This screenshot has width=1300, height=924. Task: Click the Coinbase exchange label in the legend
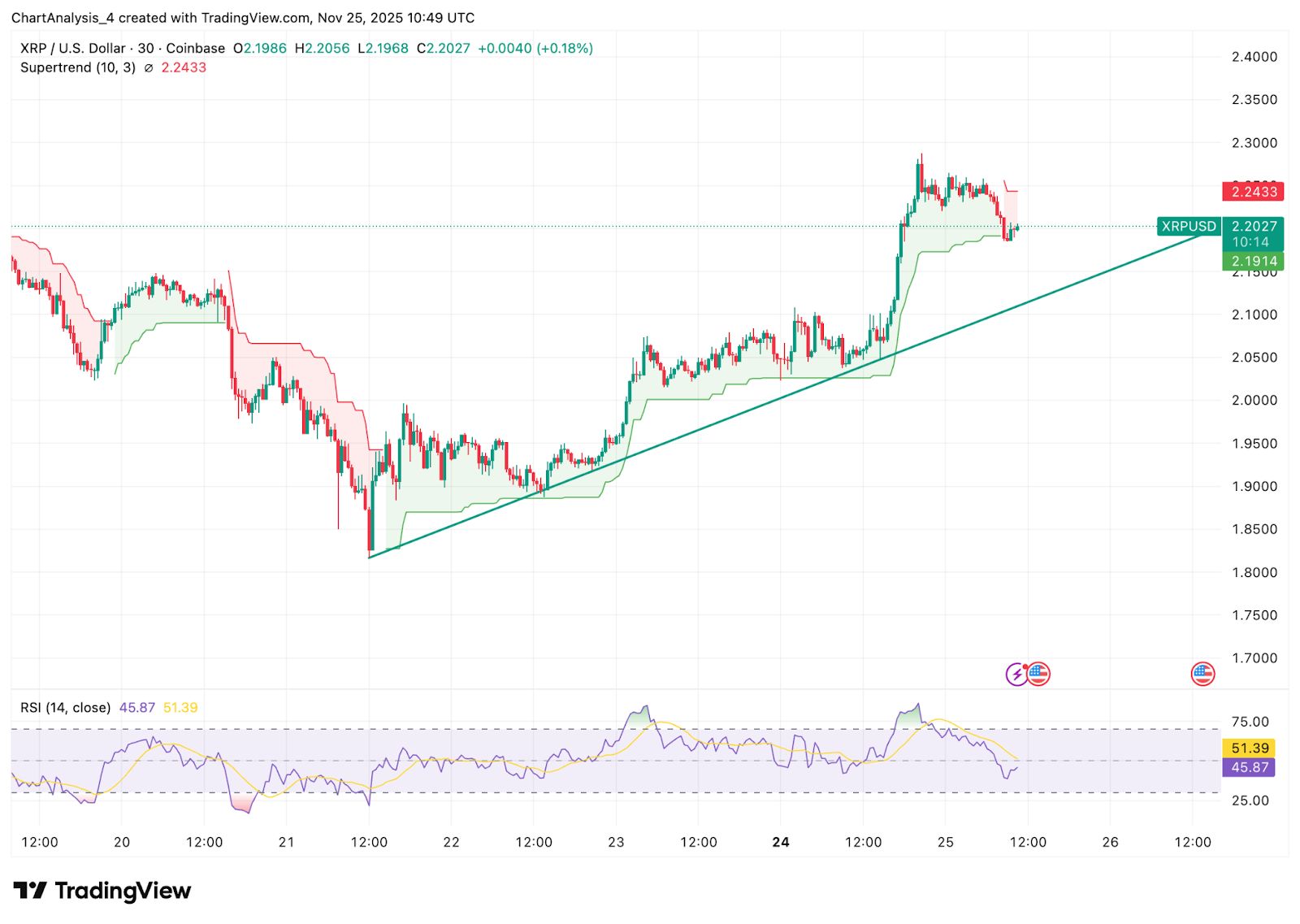tap(195, 48)
